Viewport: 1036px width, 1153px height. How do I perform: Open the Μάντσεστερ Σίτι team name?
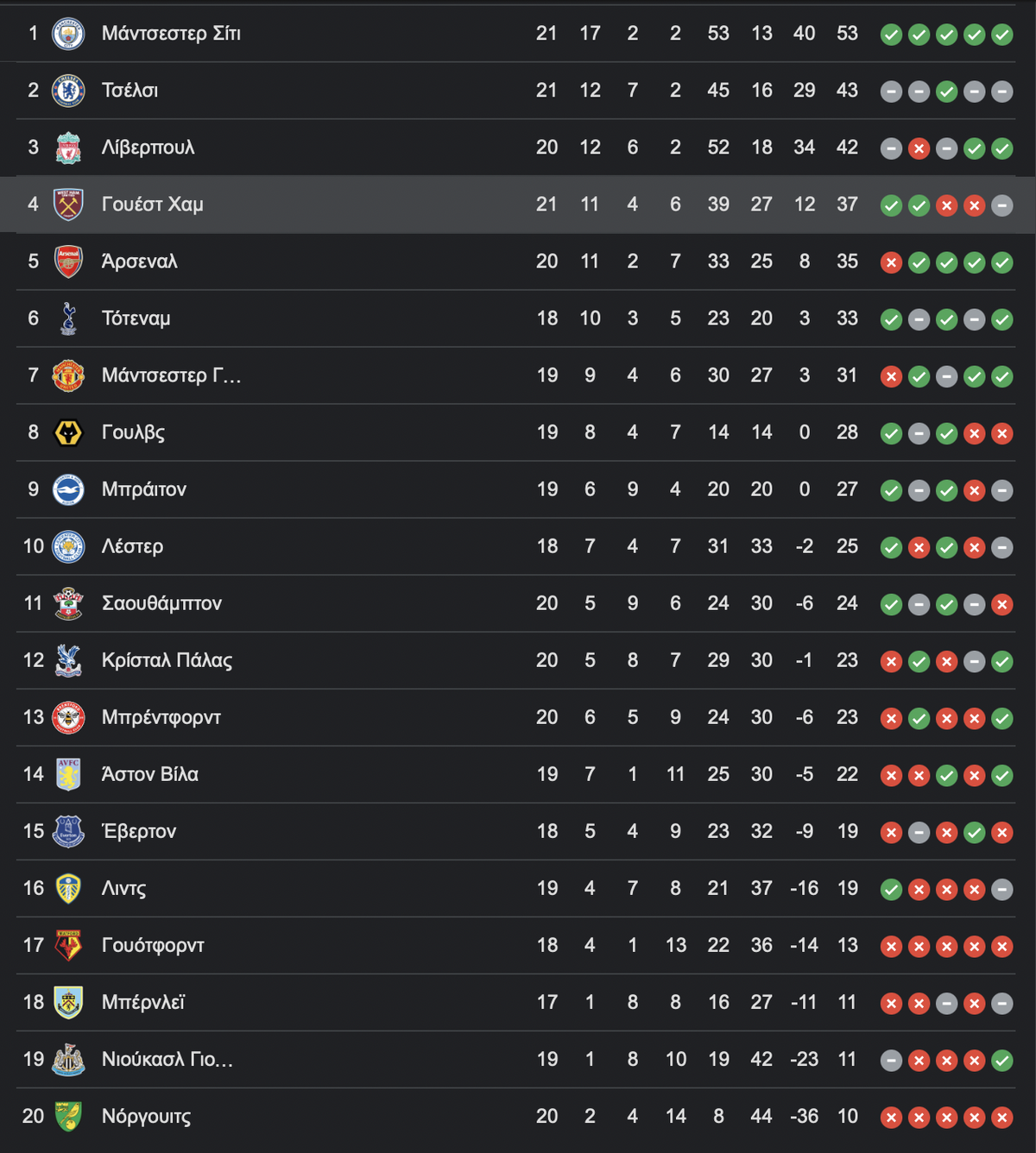(x=171, y=34)
